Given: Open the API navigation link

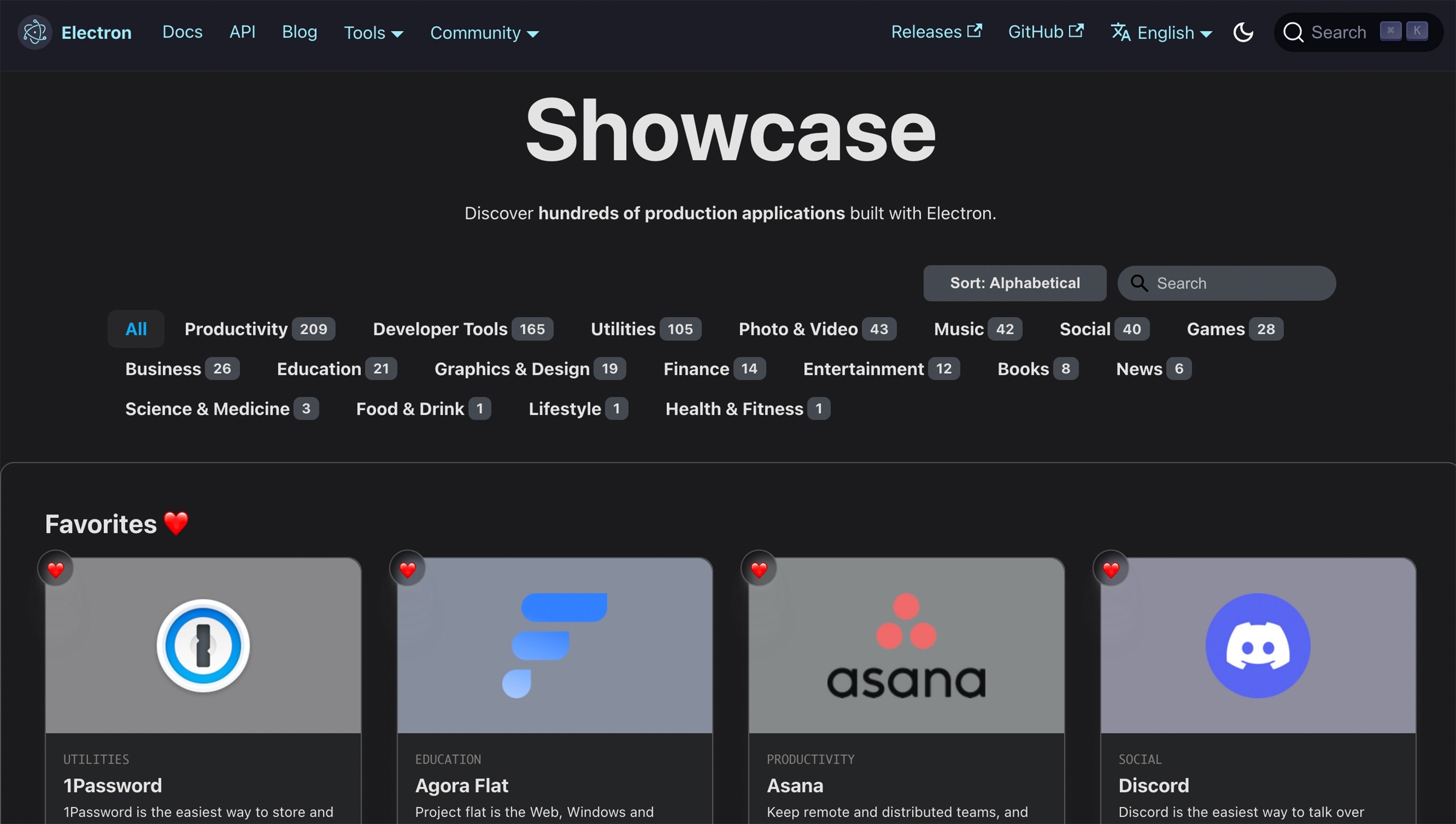Looking at the screenshot, I should pos(242,32).
